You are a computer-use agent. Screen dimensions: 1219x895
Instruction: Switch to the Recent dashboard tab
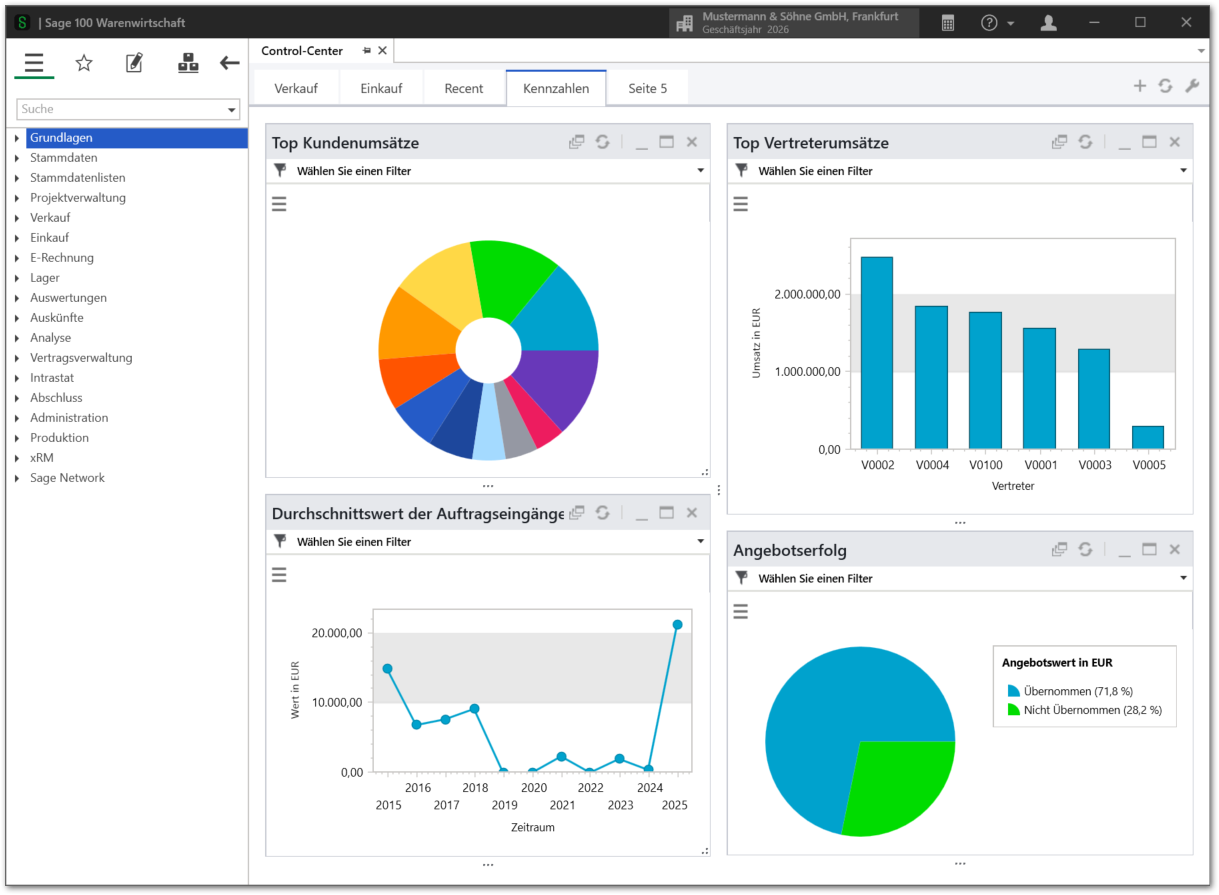(464, 88)
